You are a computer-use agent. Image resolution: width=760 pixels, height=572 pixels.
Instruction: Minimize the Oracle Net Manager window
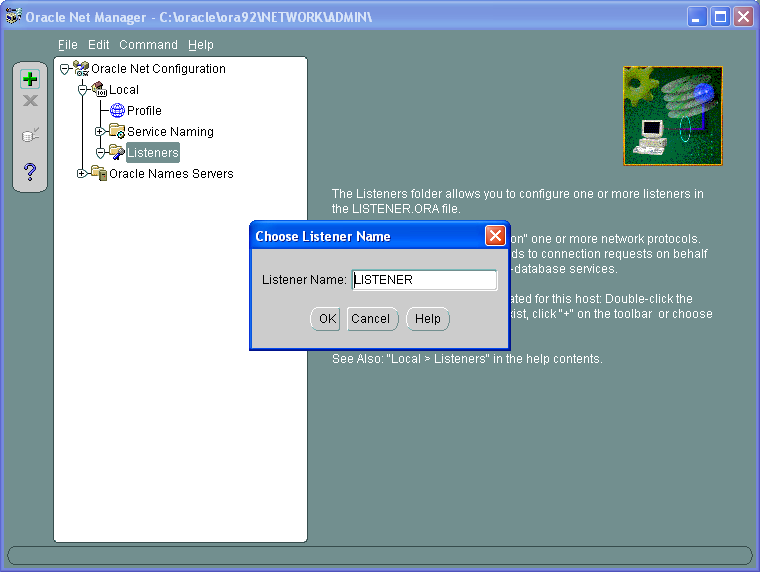697,16
